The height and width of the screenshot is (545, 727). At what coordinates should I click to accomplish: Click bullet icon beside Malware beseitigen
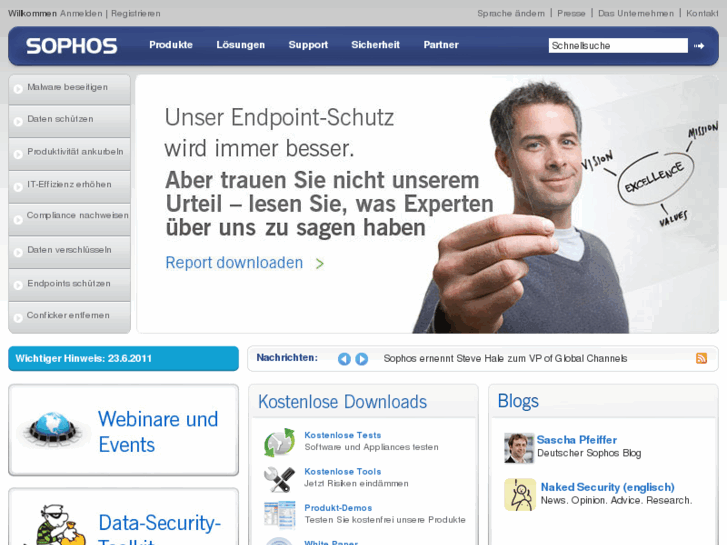[18, 89]
